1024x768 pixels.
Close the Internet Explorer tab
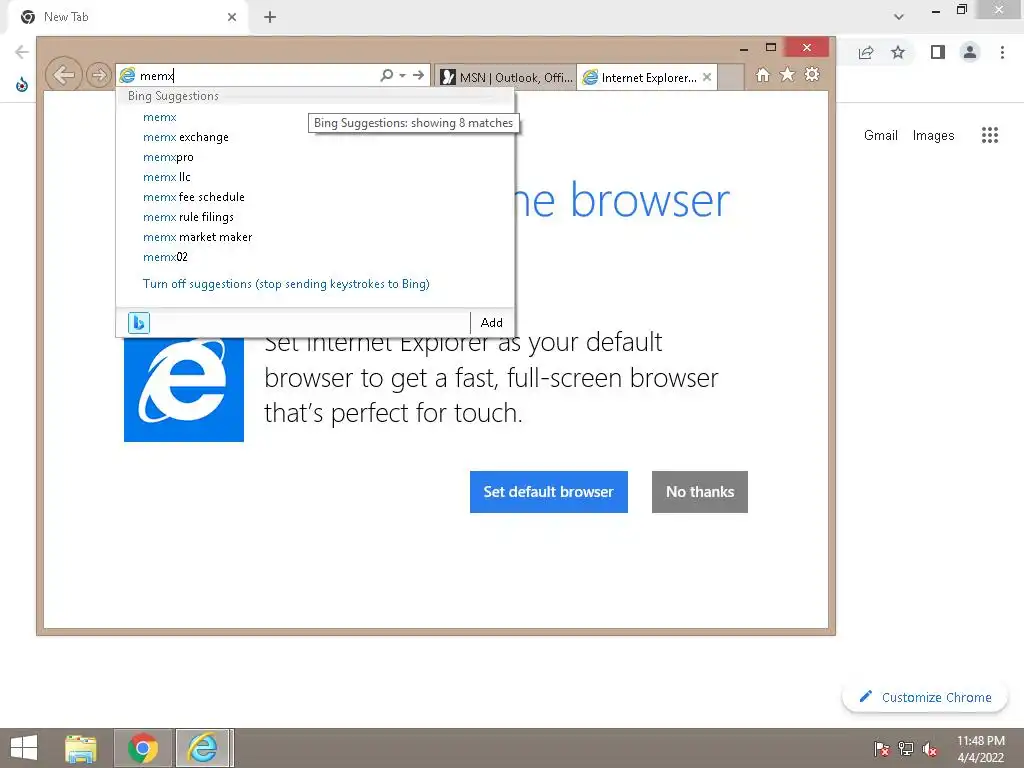[707, 77]
